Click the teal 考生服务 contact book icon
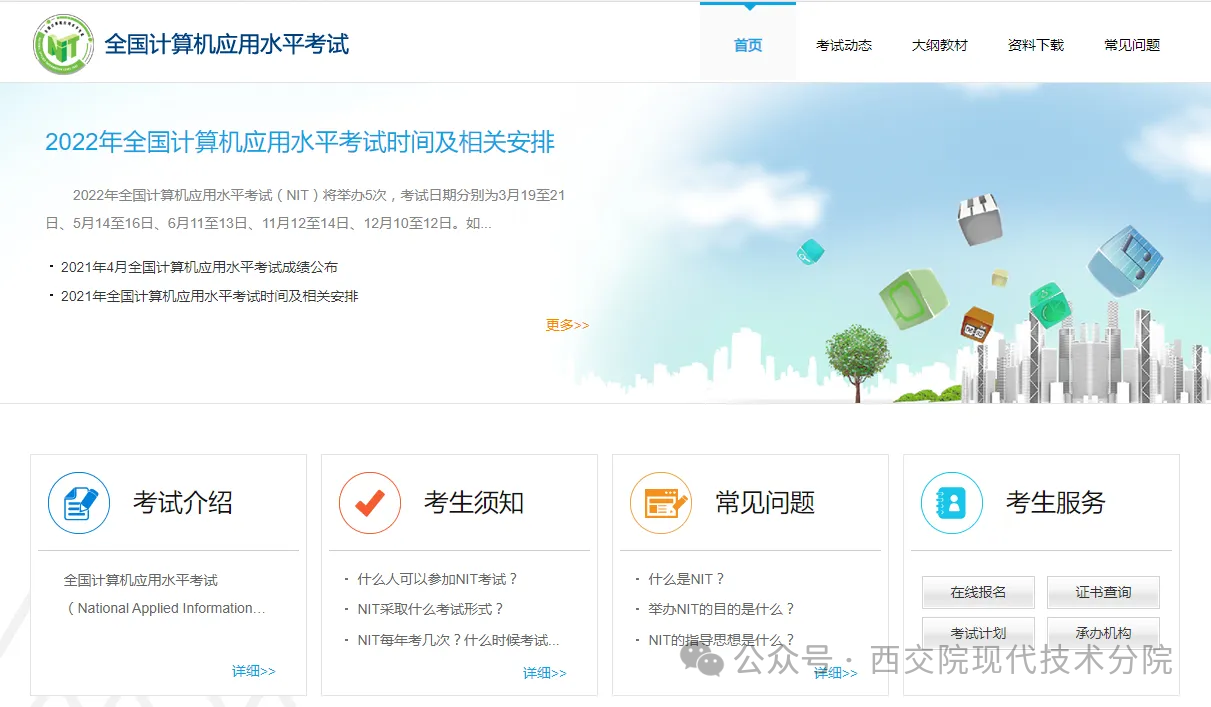Viewport: 1211px width, 707px height. (952, 503)
